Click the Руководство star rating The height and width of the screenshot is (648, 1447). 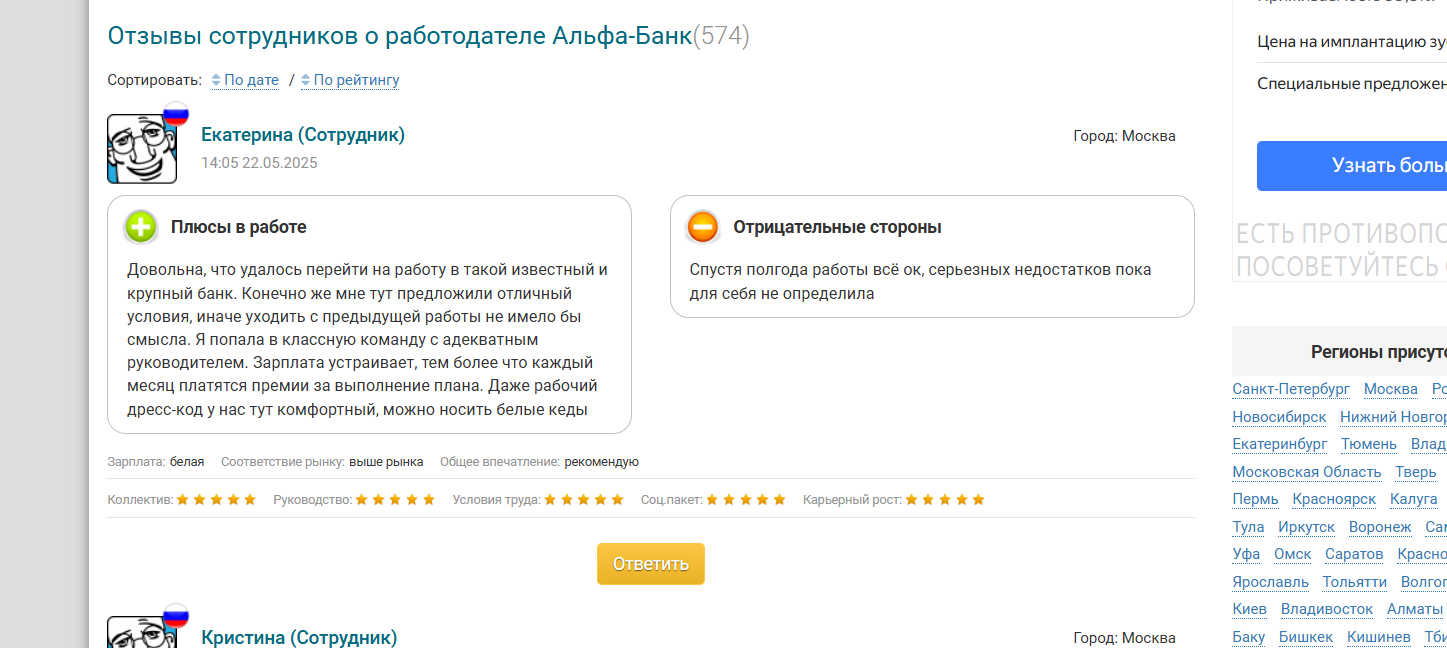(396, 500)
